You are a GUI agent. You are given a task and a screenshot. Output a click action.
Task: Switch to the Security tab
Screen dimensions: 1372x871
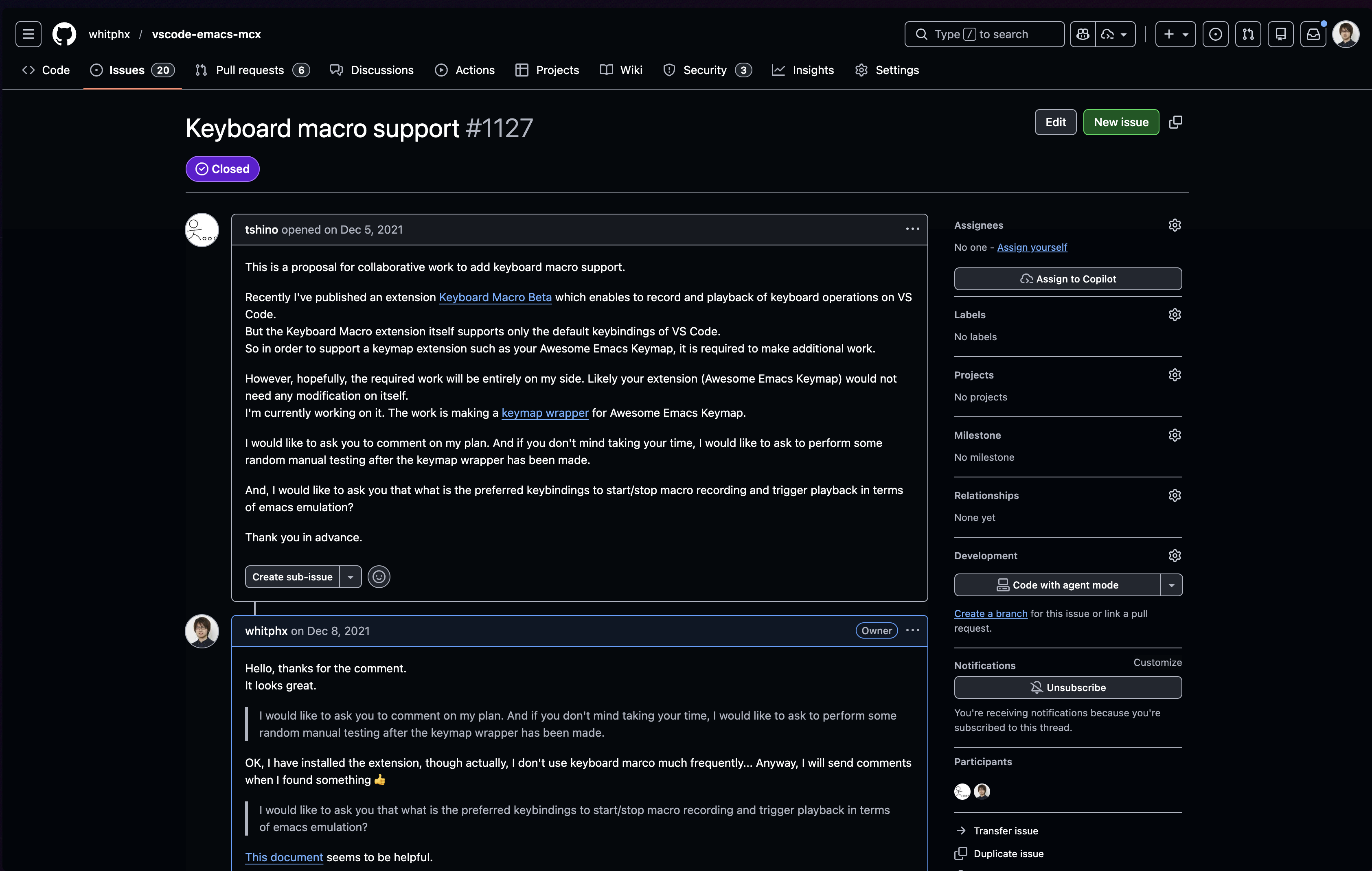click(708, 70)
